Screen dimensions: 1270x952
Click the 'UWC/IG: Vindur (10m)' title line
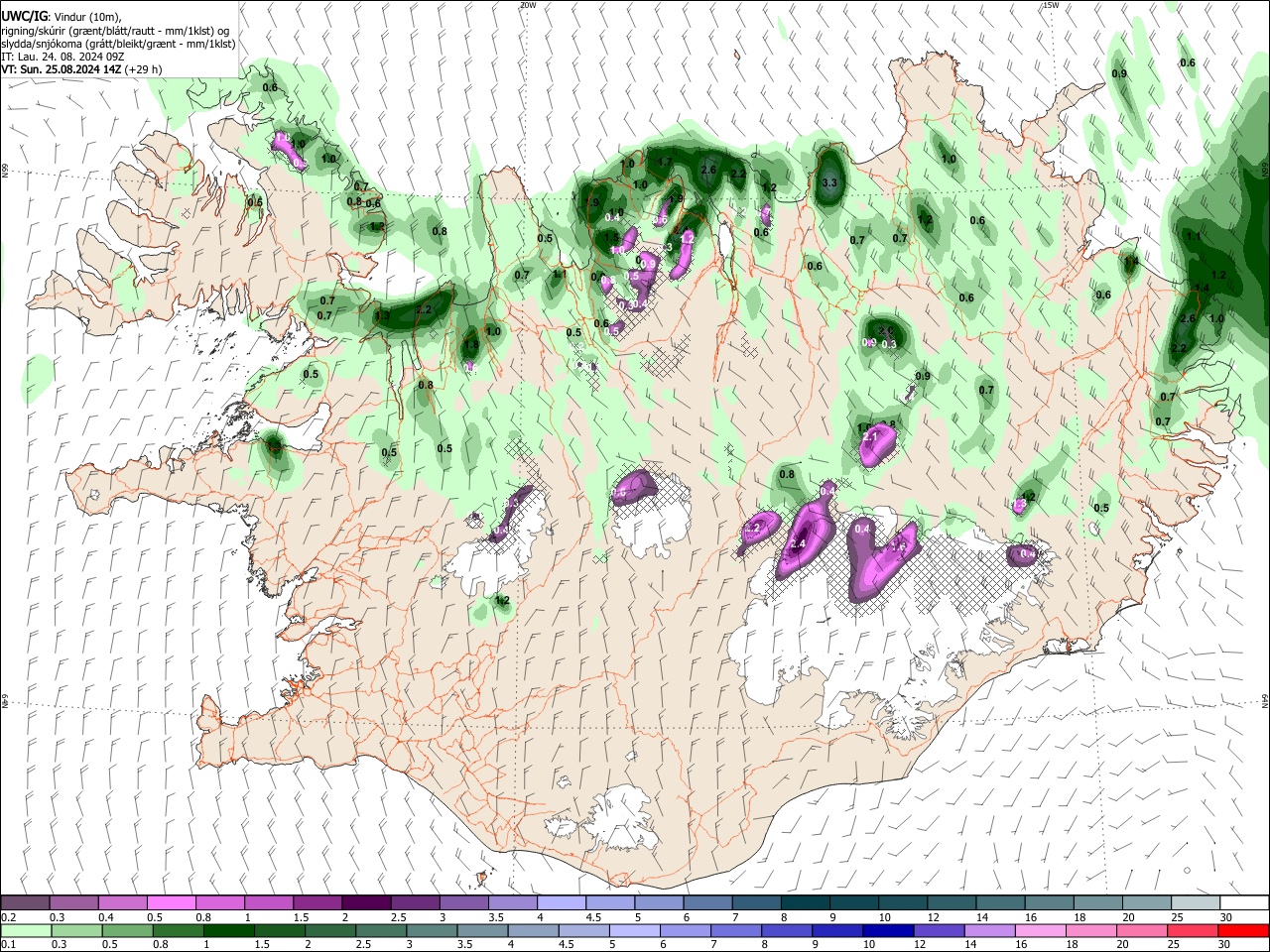coord(62,17)
